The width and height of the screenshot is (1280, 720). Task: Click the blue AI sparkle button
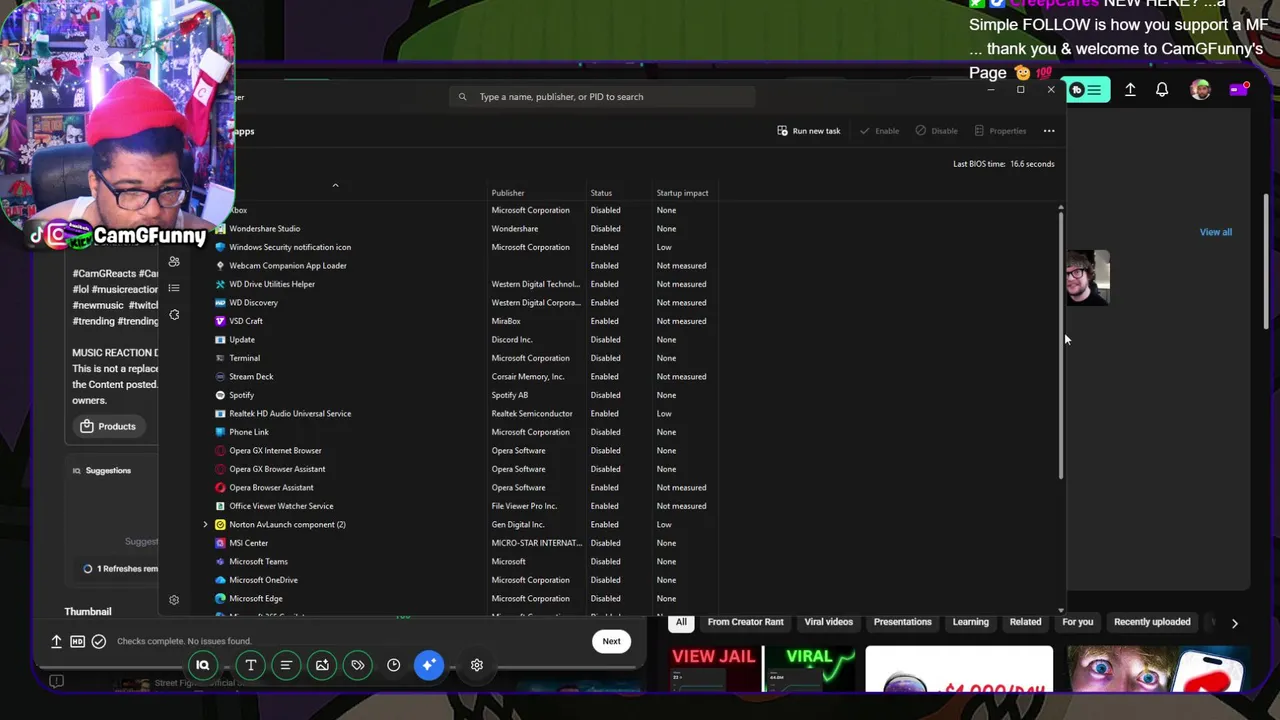(429, 665)
